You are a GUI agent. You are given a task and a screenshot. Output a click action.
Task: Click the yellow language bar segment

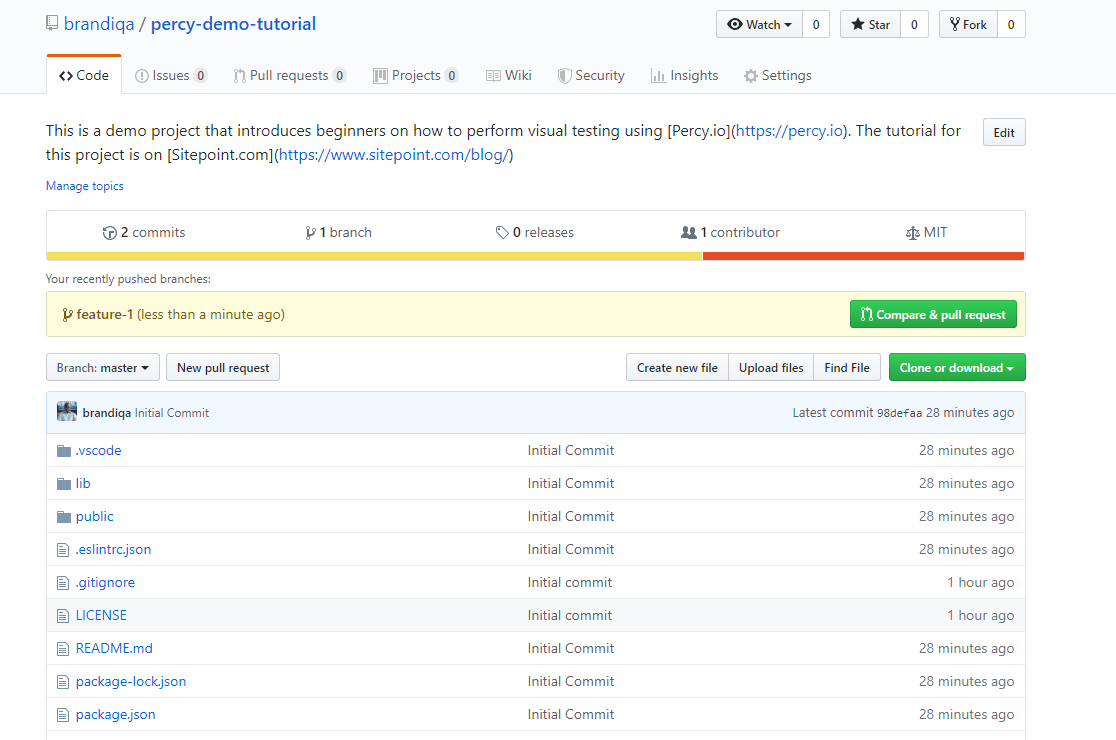click(374, 256)
